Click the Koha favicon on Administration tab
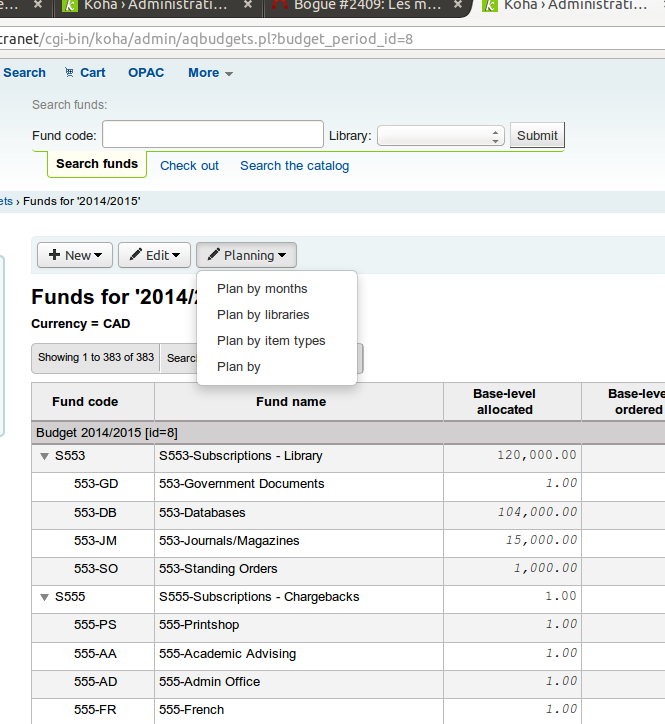Viewport: 665px width, 724px height. pyautogui.click(x=67, y=6)
